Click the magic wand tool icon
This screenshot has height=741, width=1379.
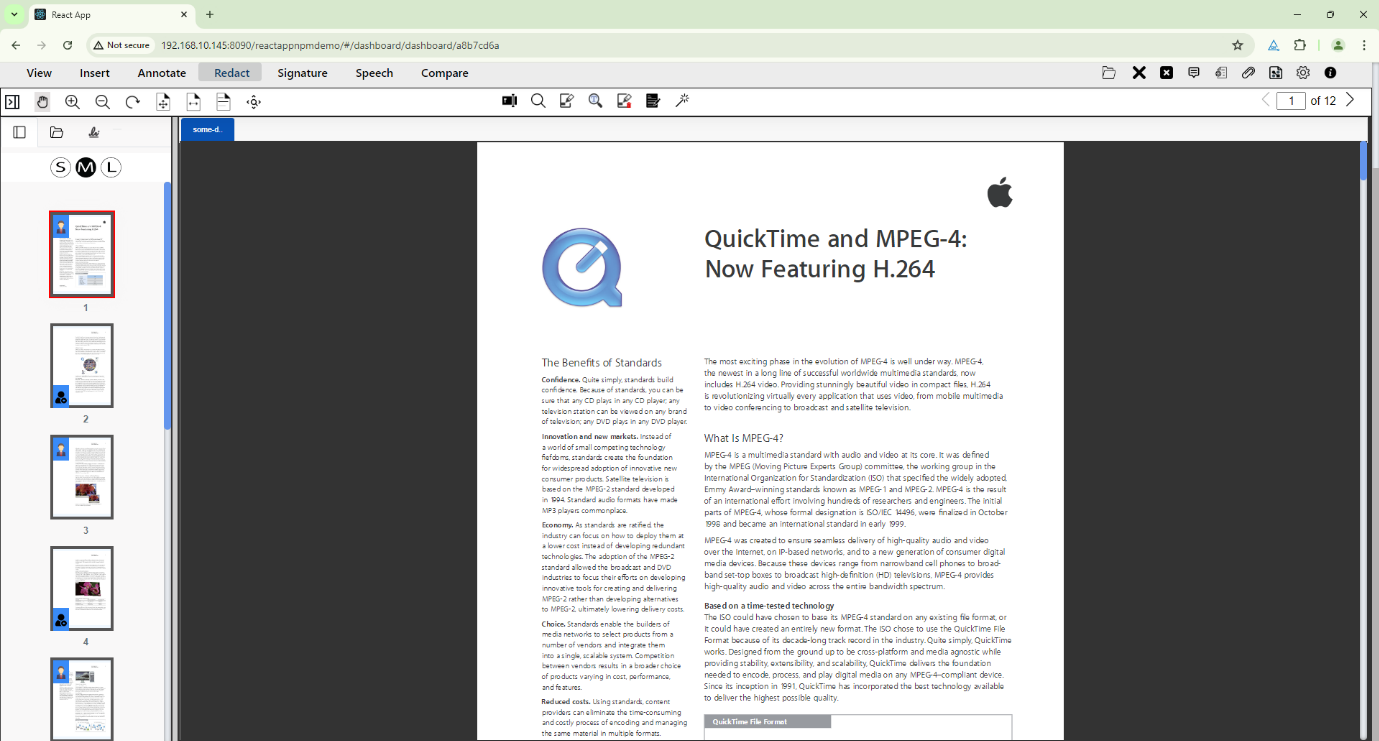(683, 101)
